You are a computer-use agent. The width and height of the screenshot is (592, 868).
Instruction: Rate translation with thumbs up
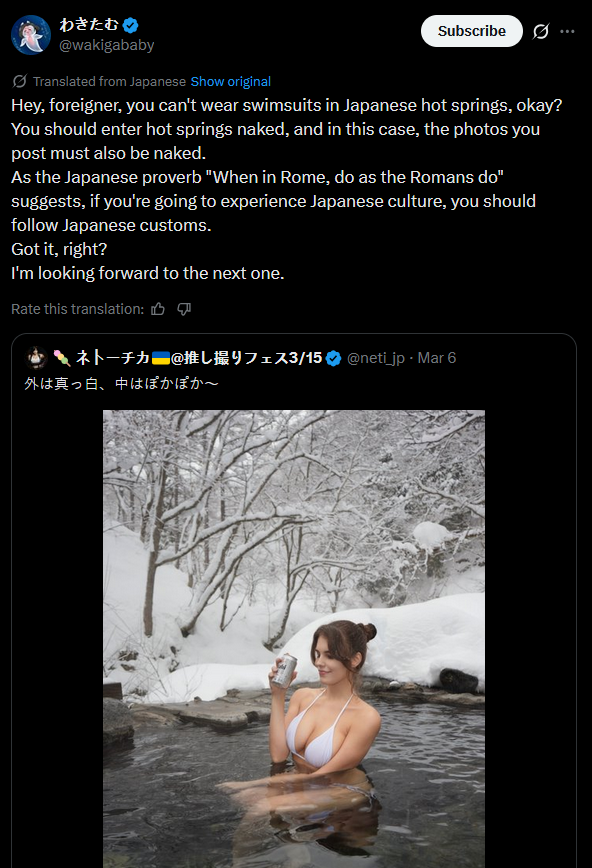pos(158,309)
